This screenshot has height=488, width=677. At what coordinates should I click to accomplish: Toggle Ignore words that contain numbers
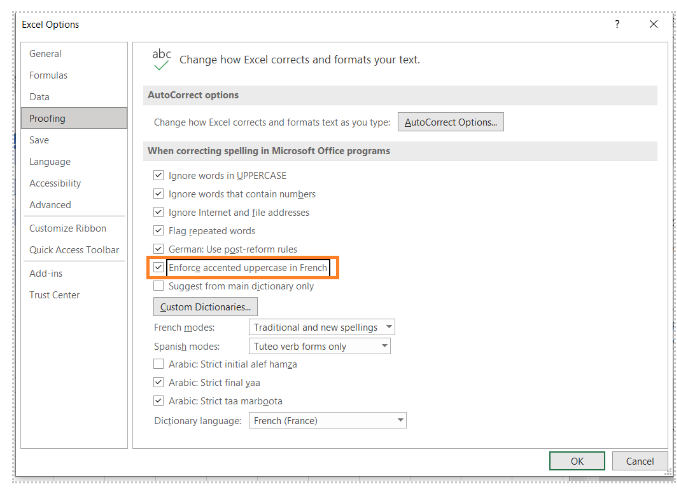[x=158, y=194]
